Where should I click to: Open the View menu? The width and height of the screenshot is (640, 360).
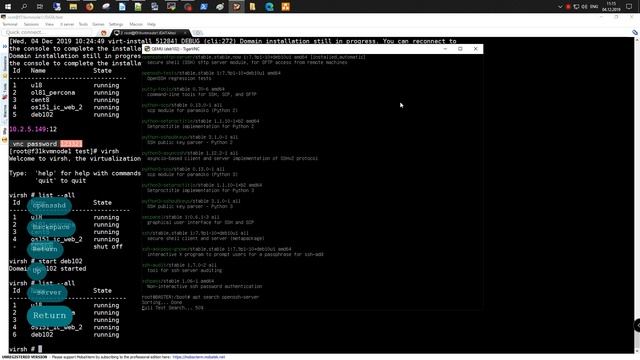tap(49, 24)
